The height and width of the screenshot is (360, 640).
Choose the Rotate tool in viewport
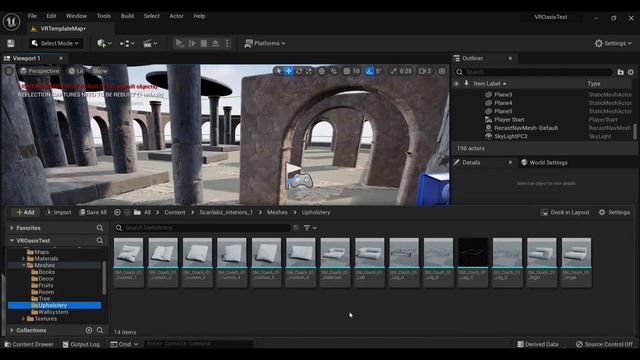[299, 71]
